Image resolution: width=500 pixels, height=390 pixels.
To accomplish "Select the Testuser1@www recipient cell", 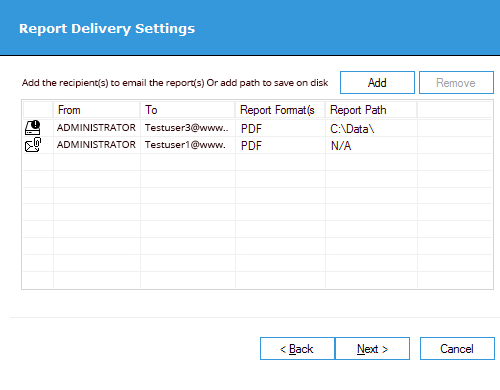I will click(188, 145).
